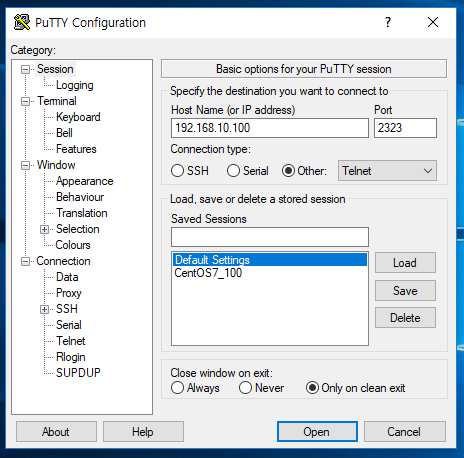Collapse the Session tree node
The width and height of the screenshot is (464, 458).
(25, 69)
